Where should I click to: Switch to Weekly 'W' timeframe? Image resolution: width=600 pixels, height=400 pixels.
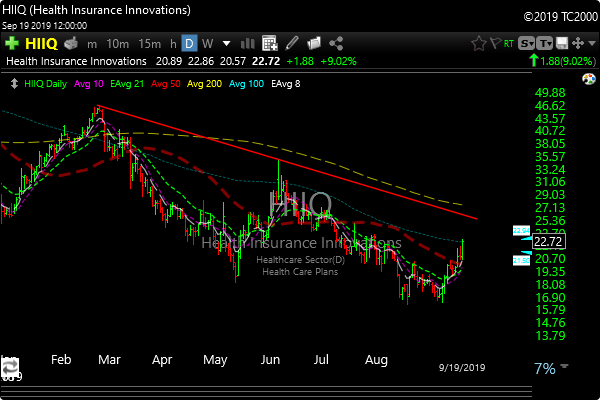(207, 43)
